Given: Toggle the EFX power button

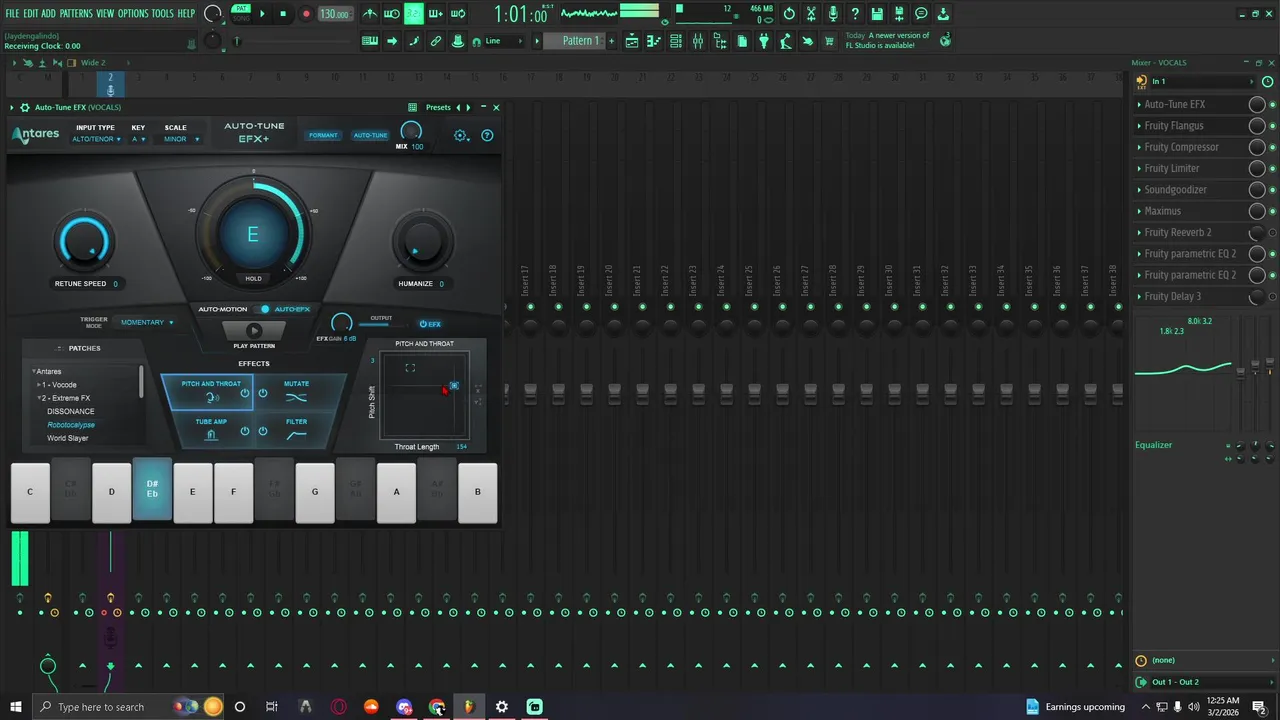Looking at the screenshot, I should pyautogui.click(x=430, y=324).
